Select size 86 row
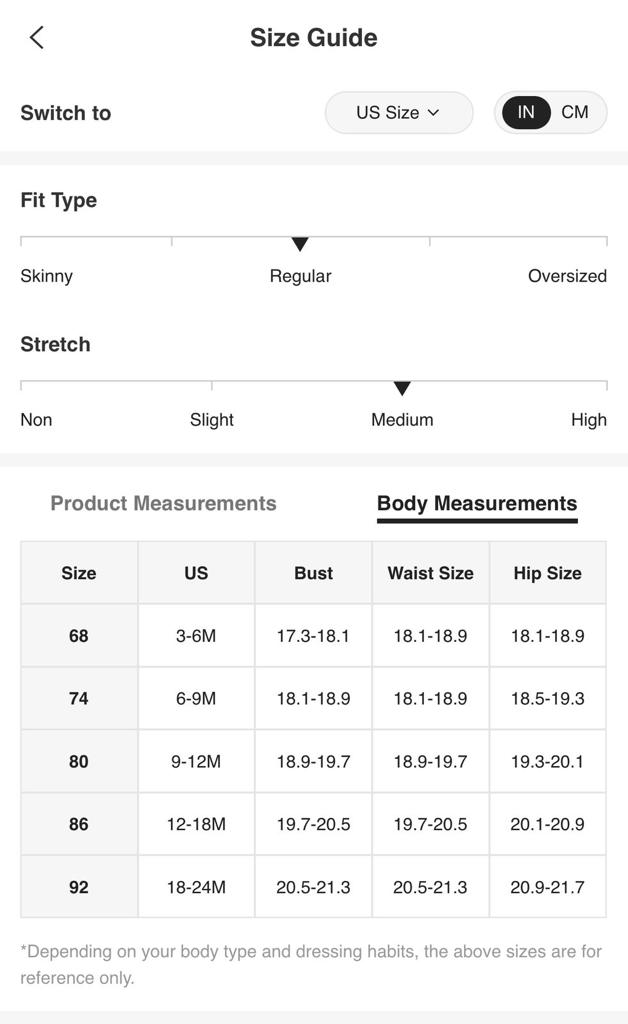This screenshot has height=1024, width=628. (x=79, y=825)
